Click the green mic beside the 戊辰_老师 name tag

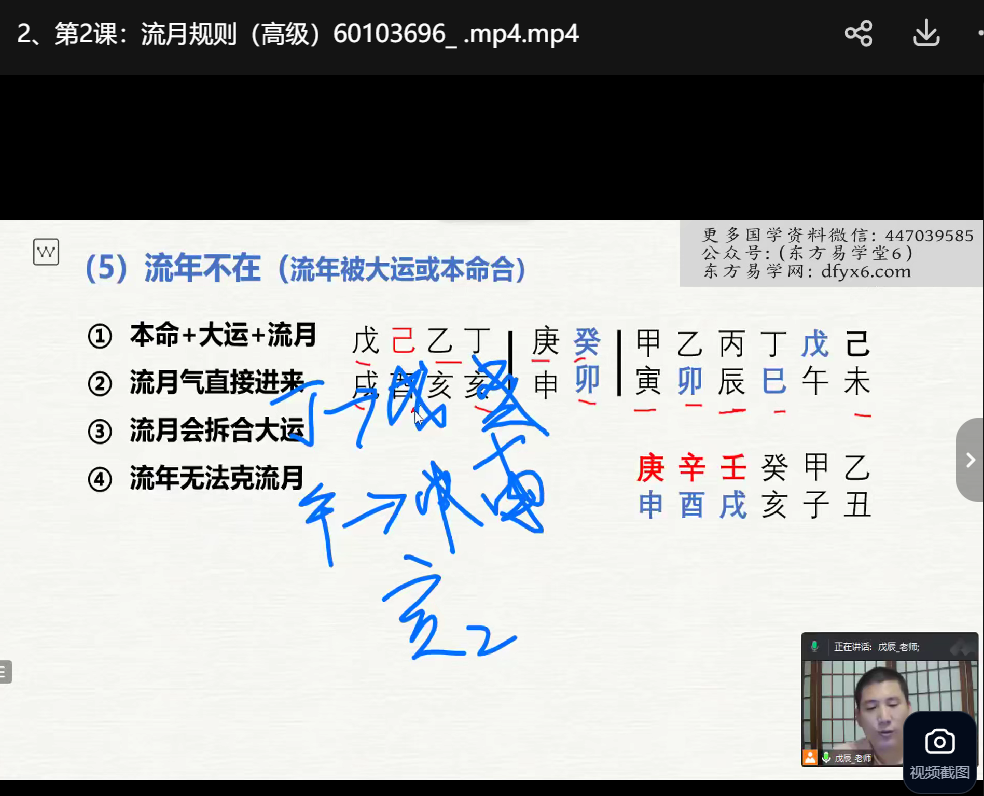(826, 758)
